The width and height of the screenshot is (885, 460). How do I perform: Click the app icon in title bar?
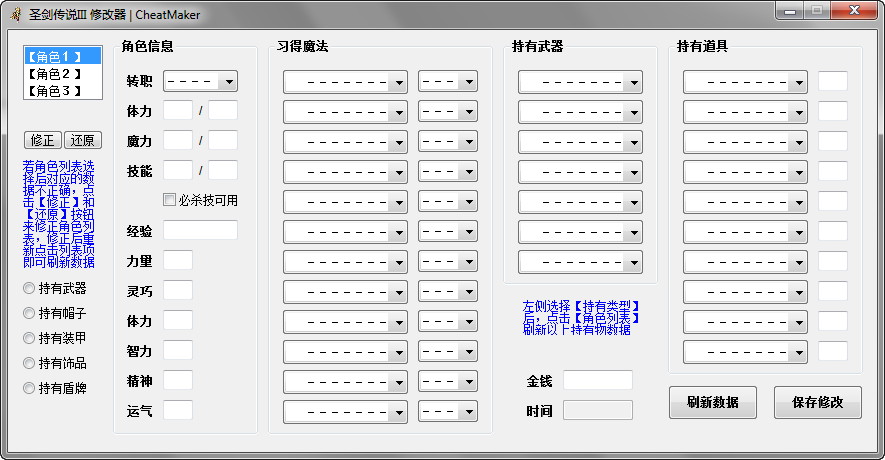click(x=15, y=14)
